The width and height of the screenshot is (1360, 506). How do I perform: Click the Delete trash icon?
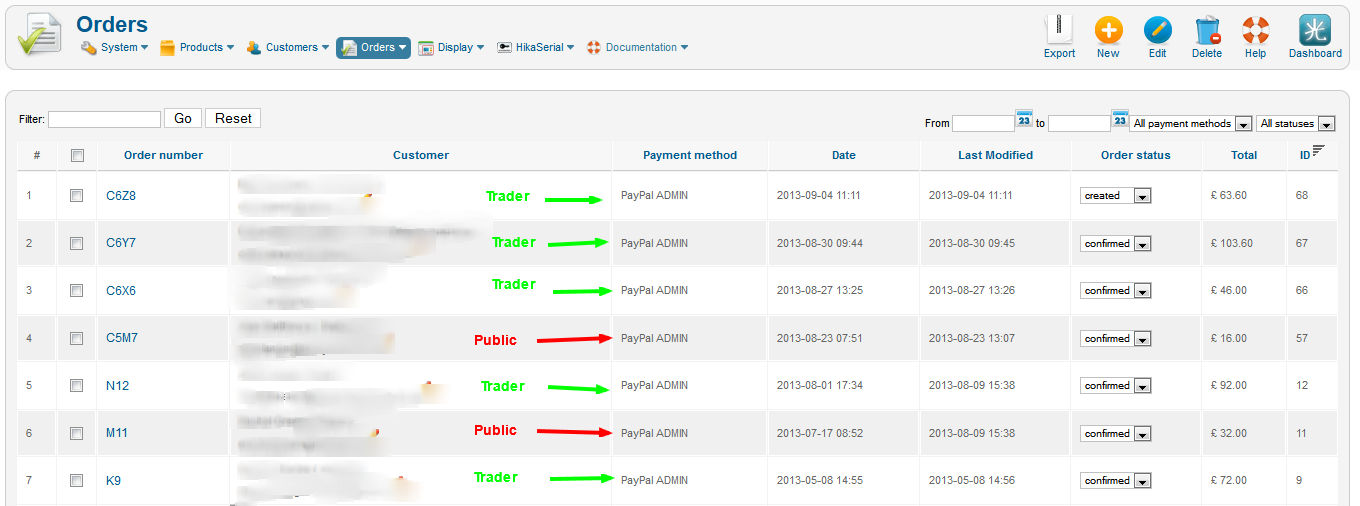(x=1207, y=30)
